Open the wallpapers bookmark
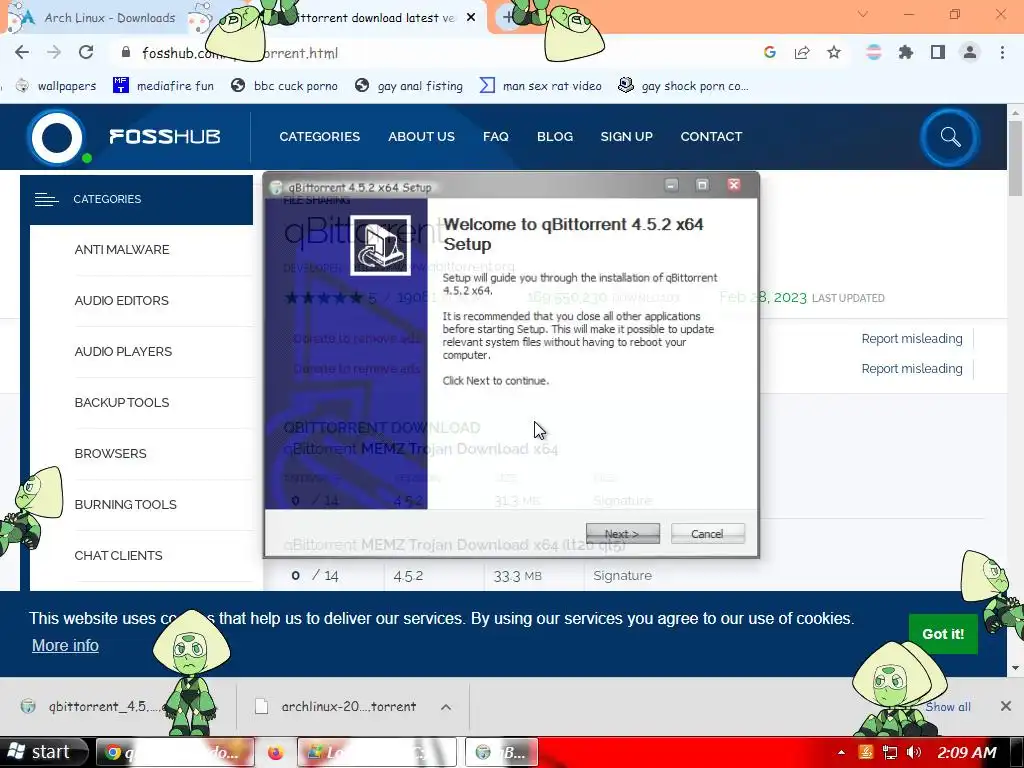 click(56, 86)
